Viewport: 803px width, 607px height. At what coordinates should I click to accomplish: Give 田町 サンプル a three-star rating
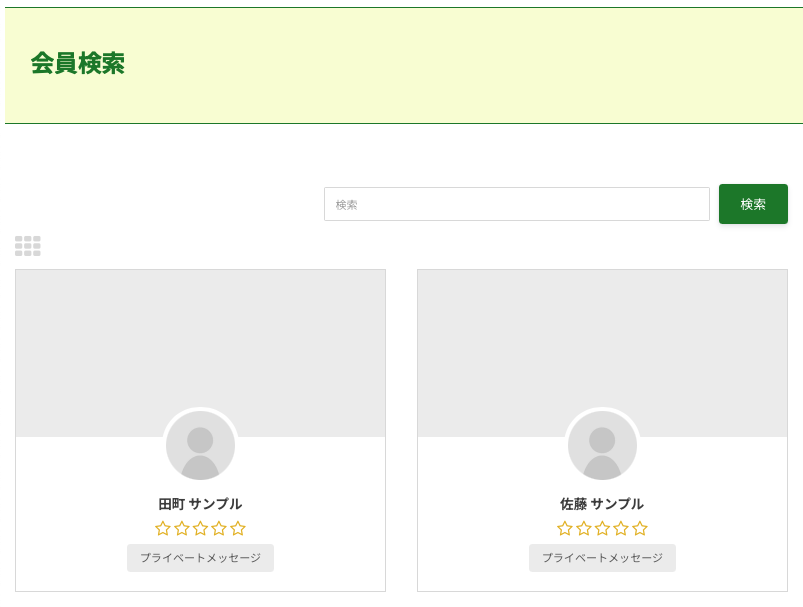(x=200, y=528)
